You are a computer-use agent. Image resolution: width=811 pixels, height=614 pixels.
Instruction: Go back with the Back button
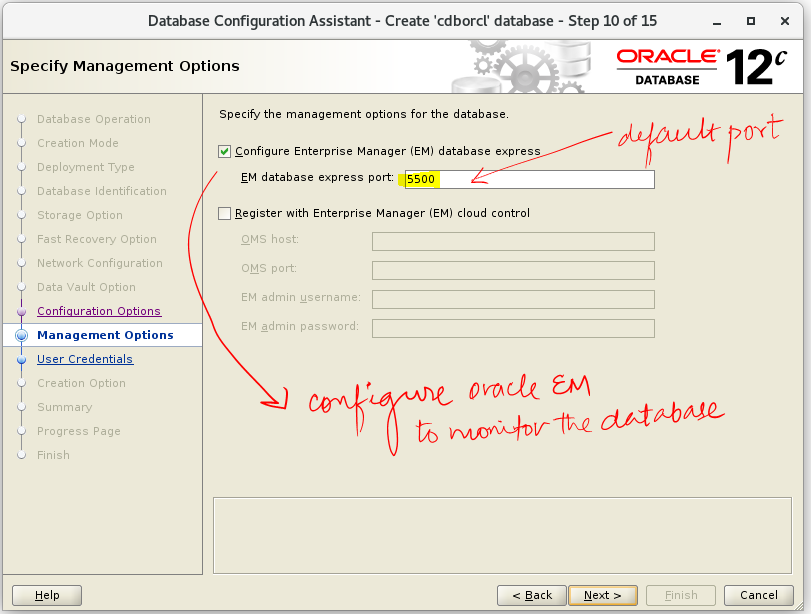click(532, 595)
